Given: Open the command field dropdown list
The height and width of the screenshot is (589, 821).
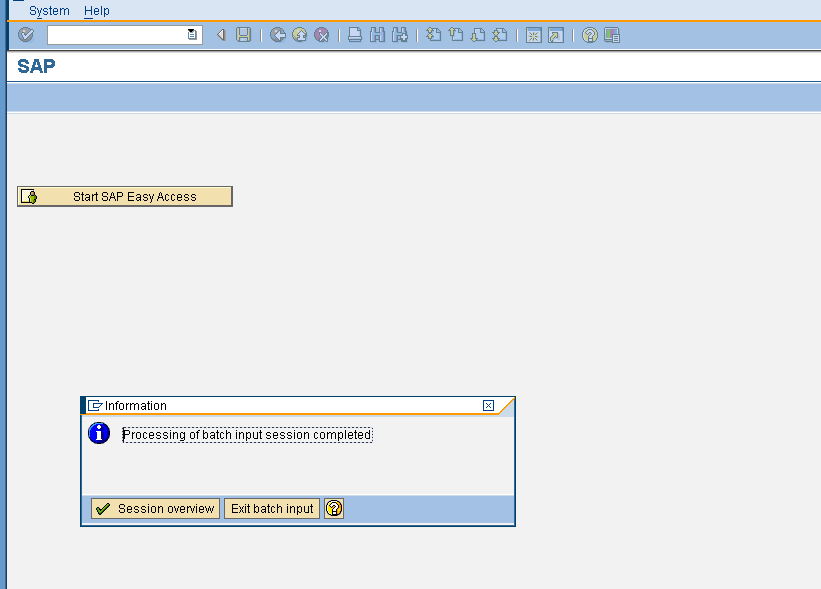Looking at the screenshot, I should [192, 34].
